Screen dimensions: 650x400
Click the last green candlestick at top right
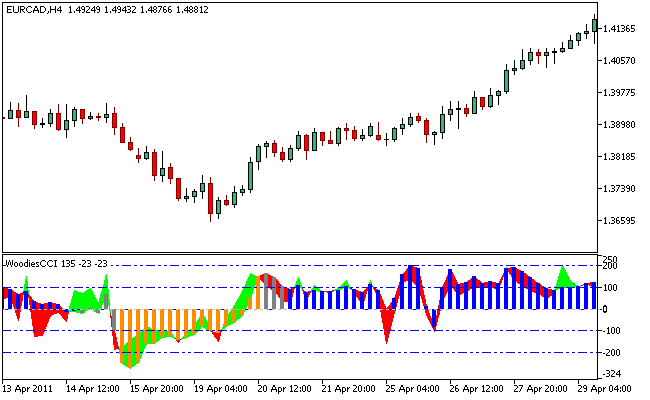(x=595, y=26)
